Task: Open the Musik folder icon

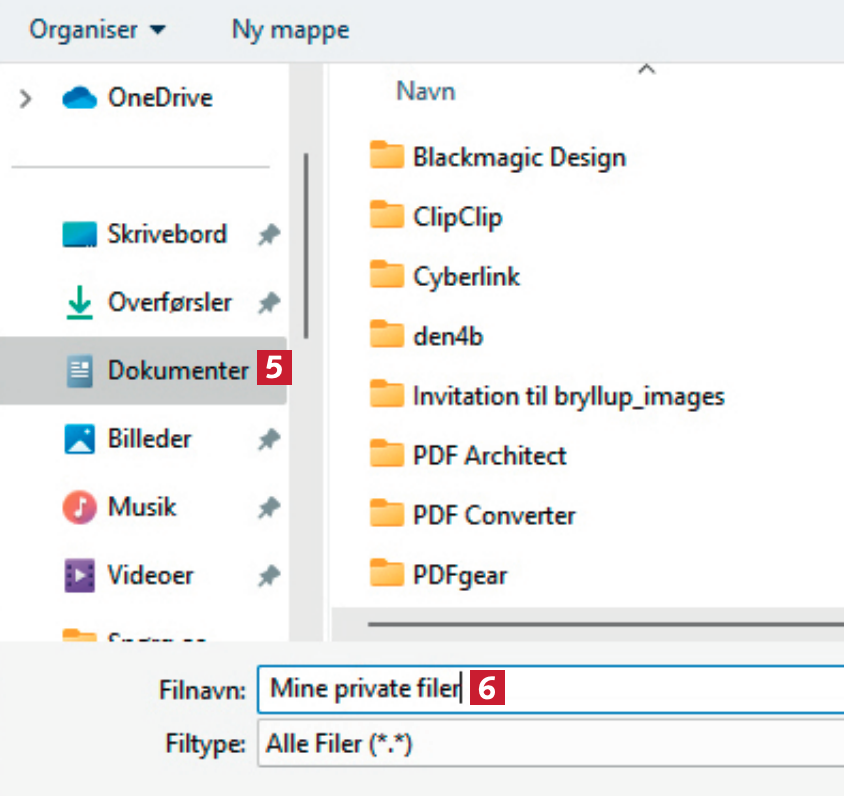Action: (x=80, y=508)
